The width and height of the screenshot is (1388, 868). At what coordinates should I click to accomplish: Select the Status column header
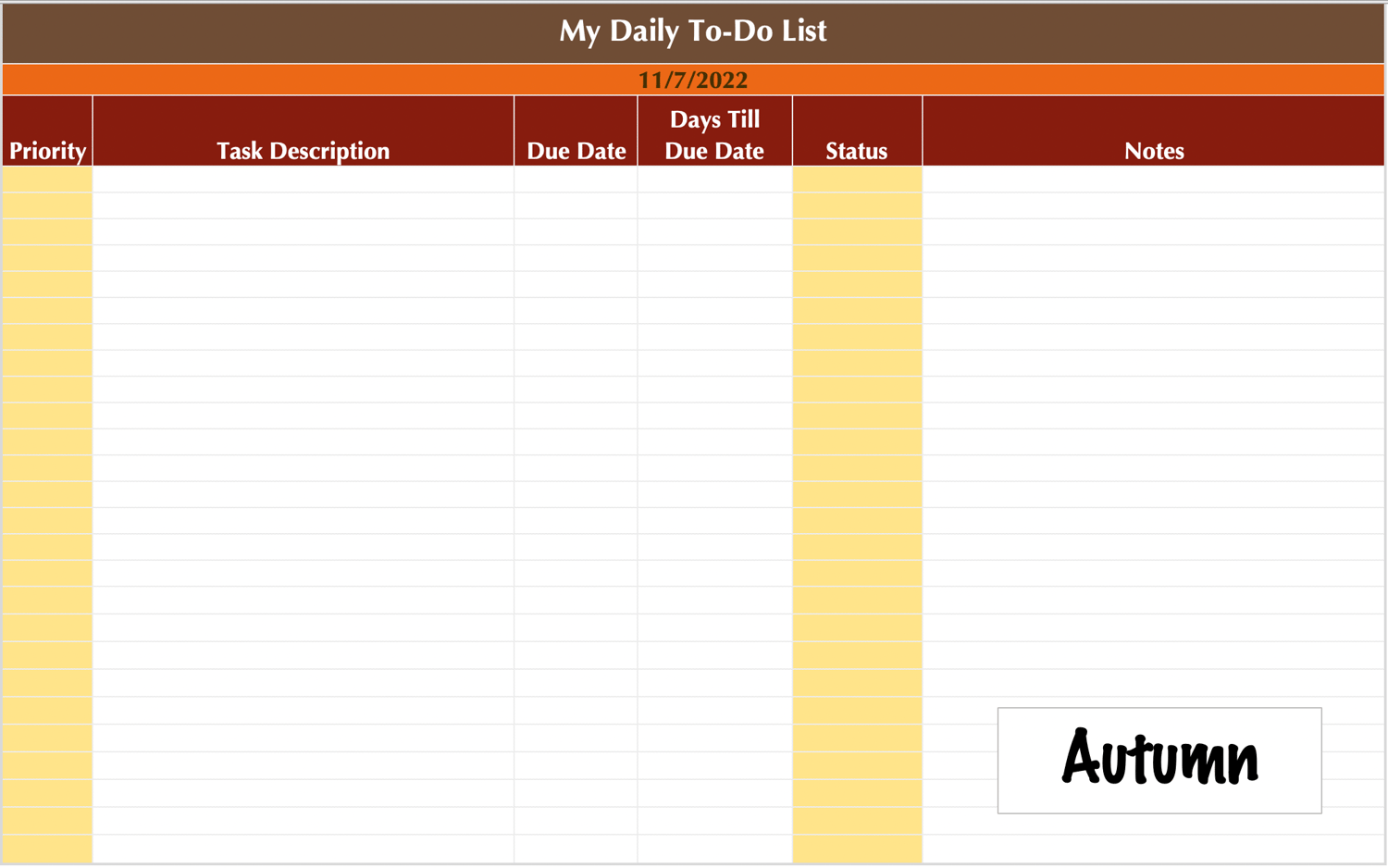857,131
